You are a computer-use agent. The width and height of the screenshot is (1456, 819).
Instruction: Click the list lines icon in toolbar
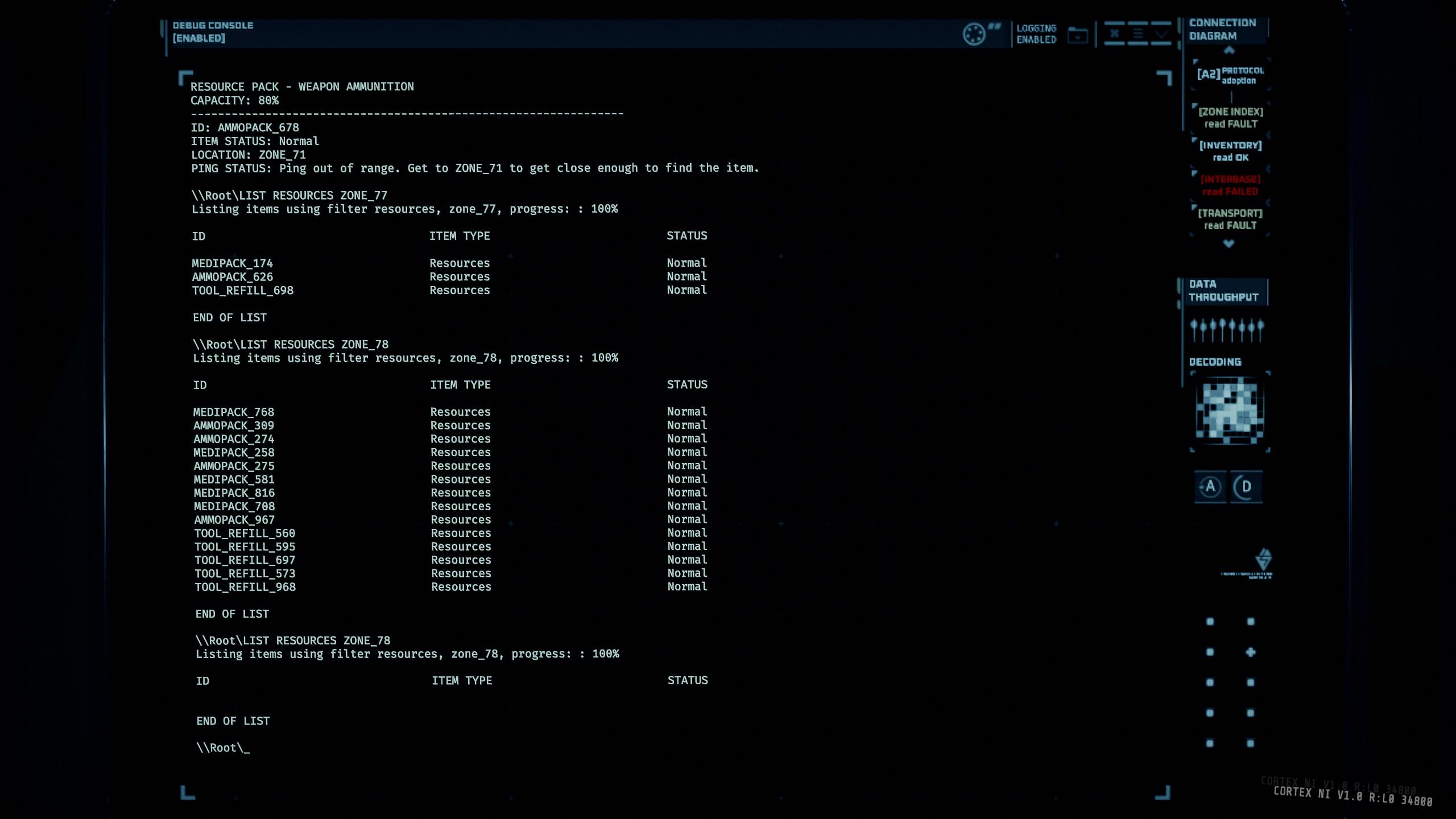coord(1137,34)
